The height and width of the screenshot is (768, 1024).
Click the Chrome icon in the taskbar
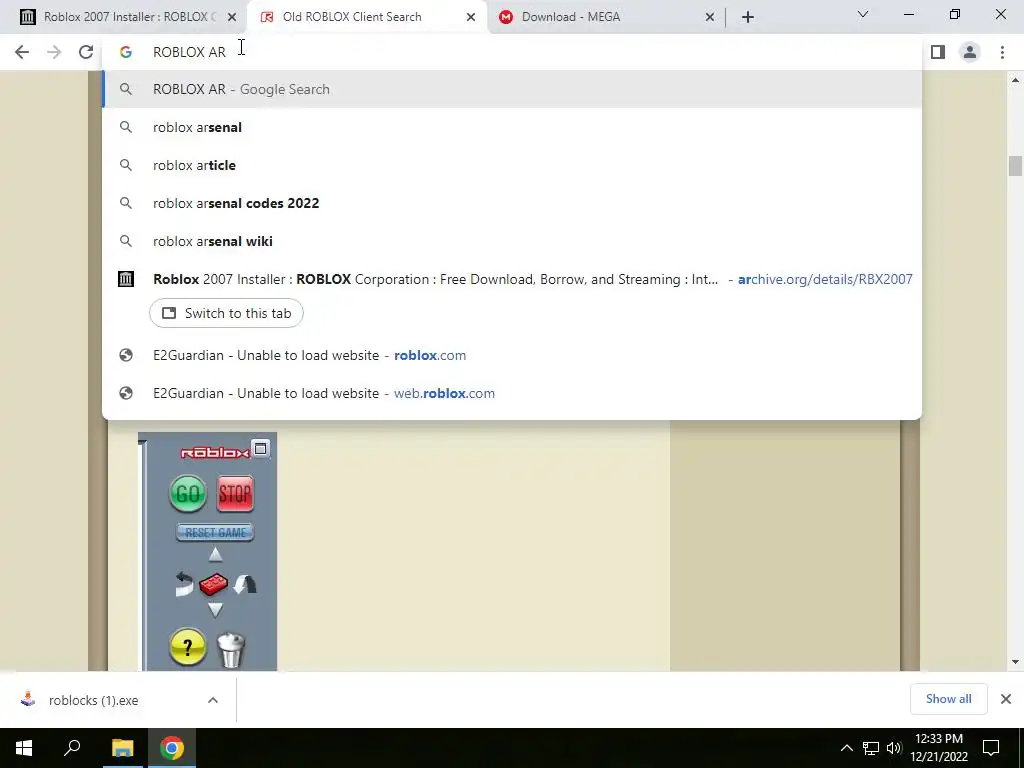[172, 748]
